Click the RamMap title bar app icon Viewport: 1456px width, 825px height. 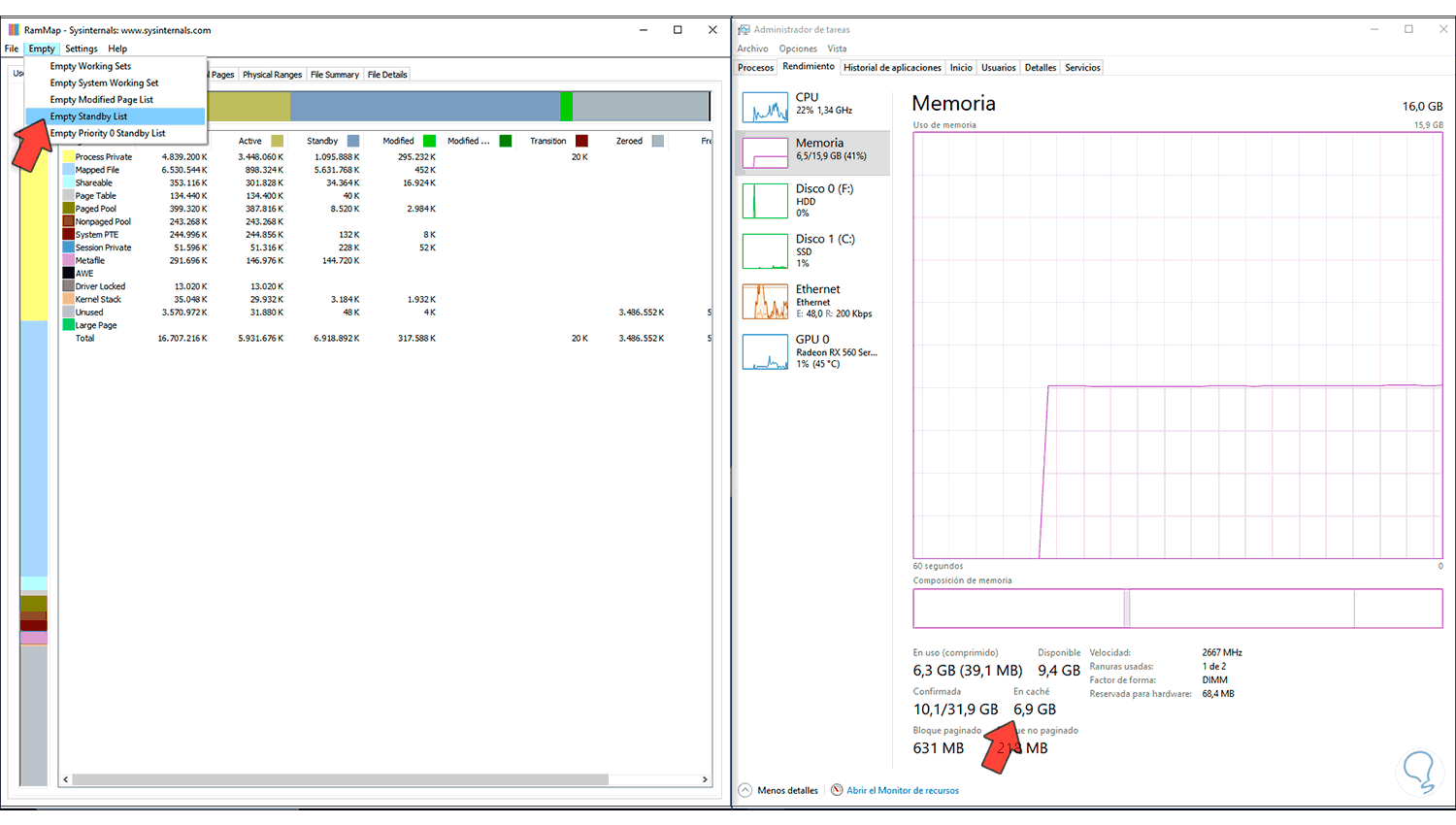click(x=14, y=30)
